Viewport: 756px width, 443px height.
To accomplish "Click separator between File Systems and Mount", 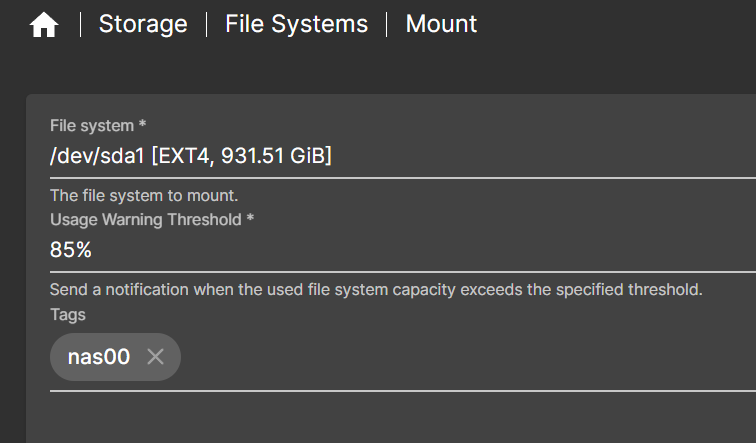I will [387, 25].
